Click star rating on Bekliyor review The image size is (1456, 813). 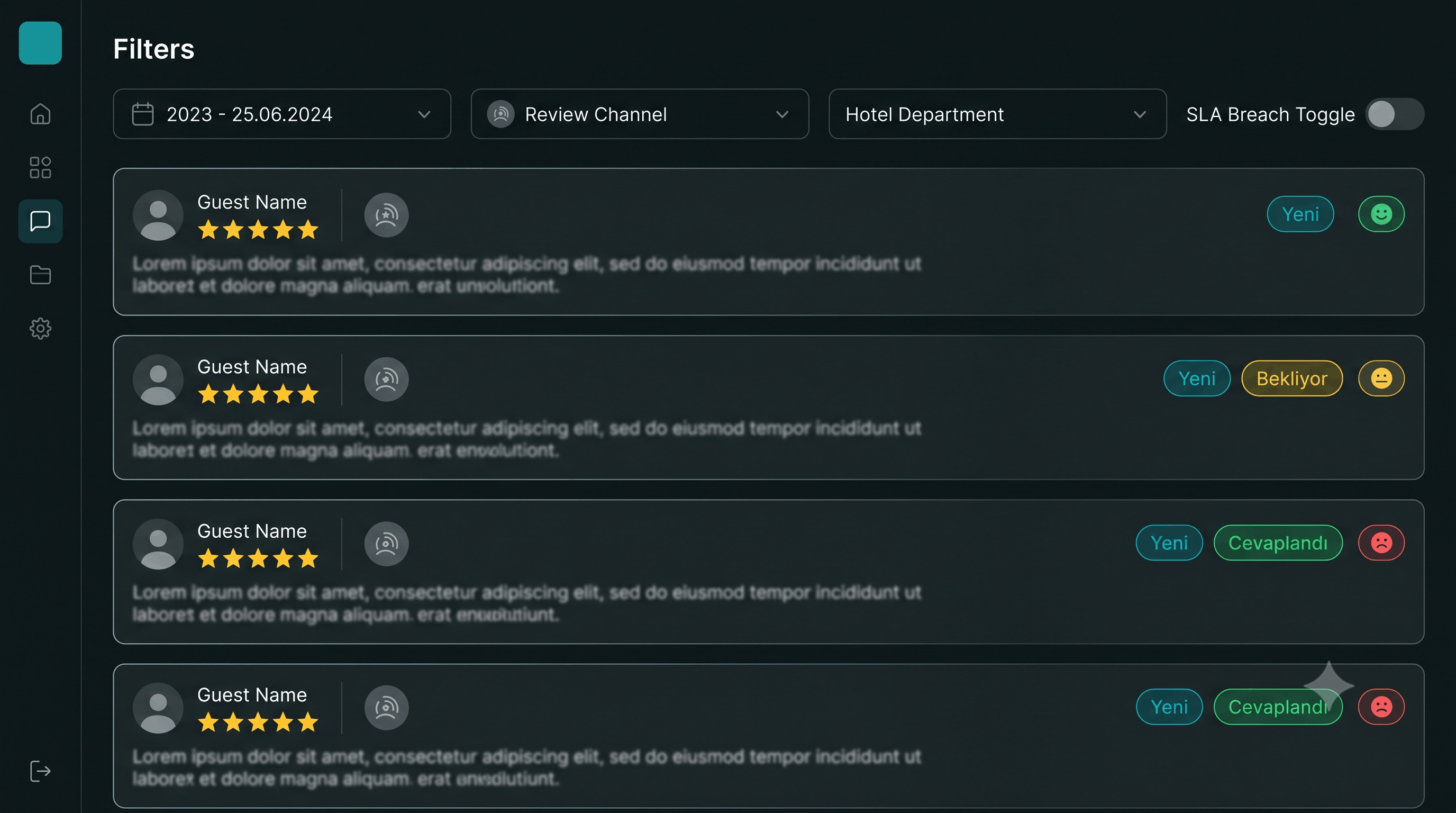[258, 394]
